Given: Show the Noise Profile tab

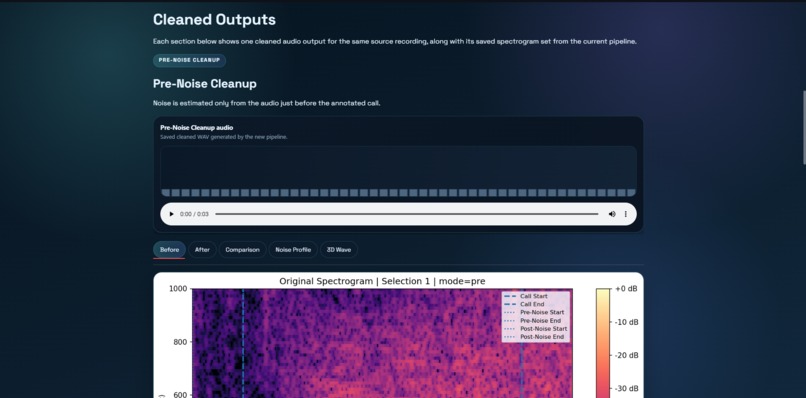Looking at the screenshot, I should click(293, 250).
